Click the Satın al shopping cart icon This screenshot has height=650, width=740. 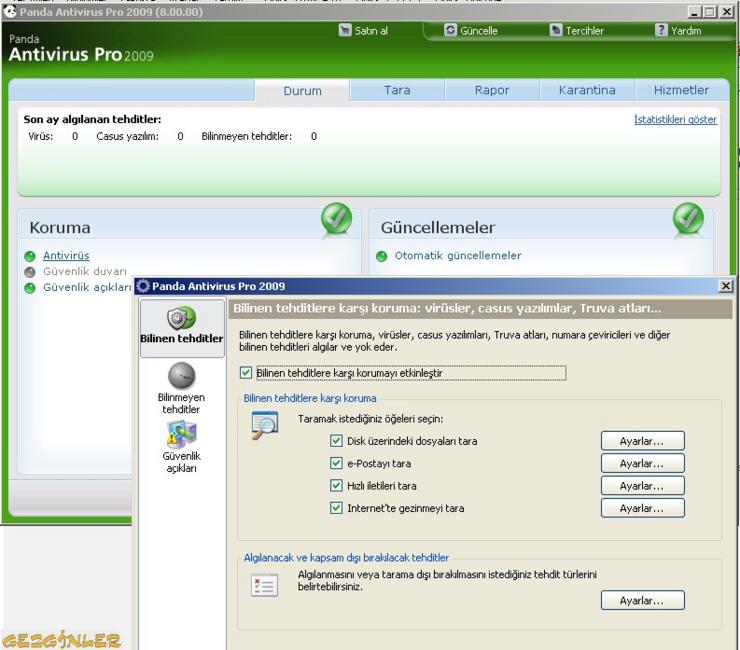(x=345, y=30)
